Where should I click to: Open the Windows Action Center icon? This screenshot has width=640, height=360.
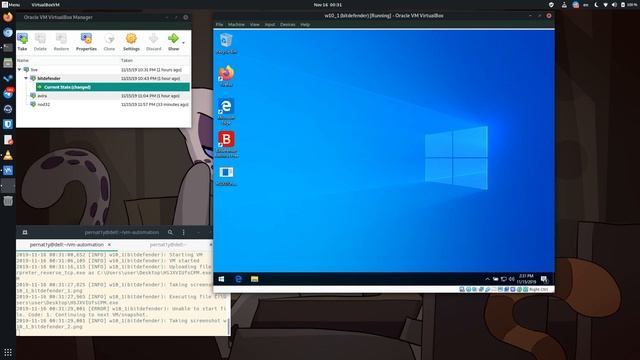pos(544,279)
